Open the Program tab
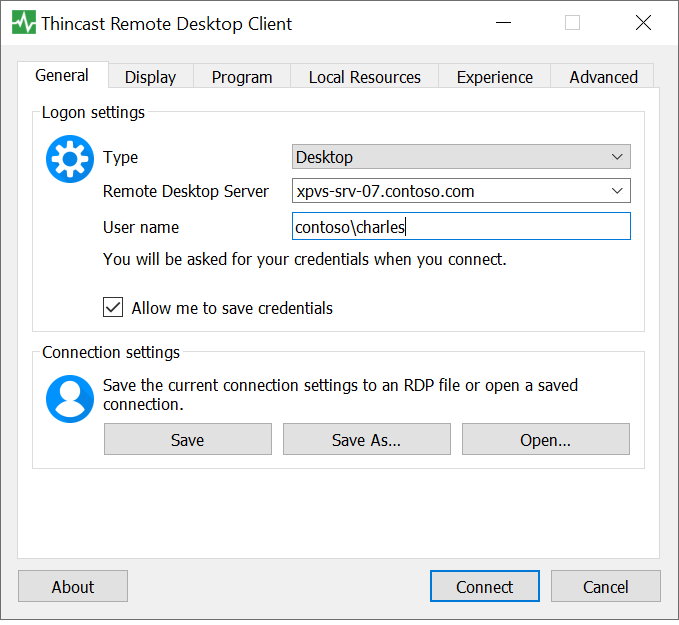The image size is (679, 625). [242, 77]
